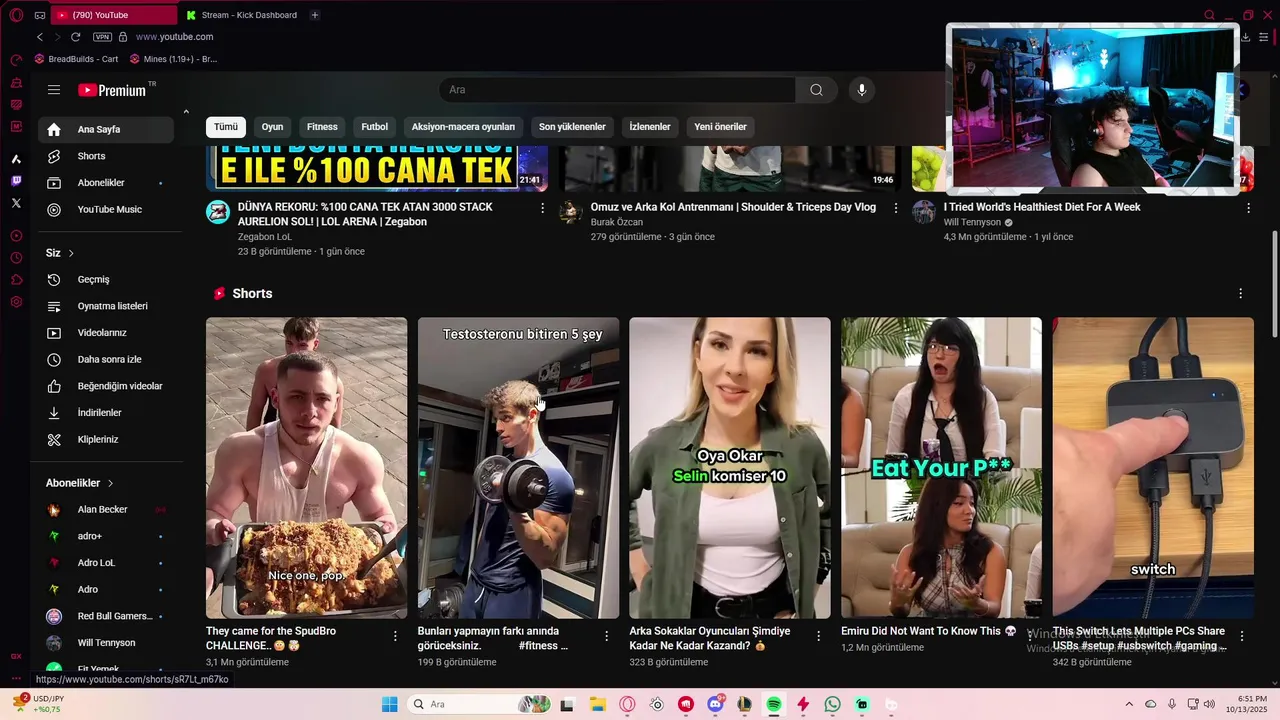The height and width of the screenshot is (720, 1280).
Task: Click Burak Özcan channel avatar
Action: tap(571, 211)
